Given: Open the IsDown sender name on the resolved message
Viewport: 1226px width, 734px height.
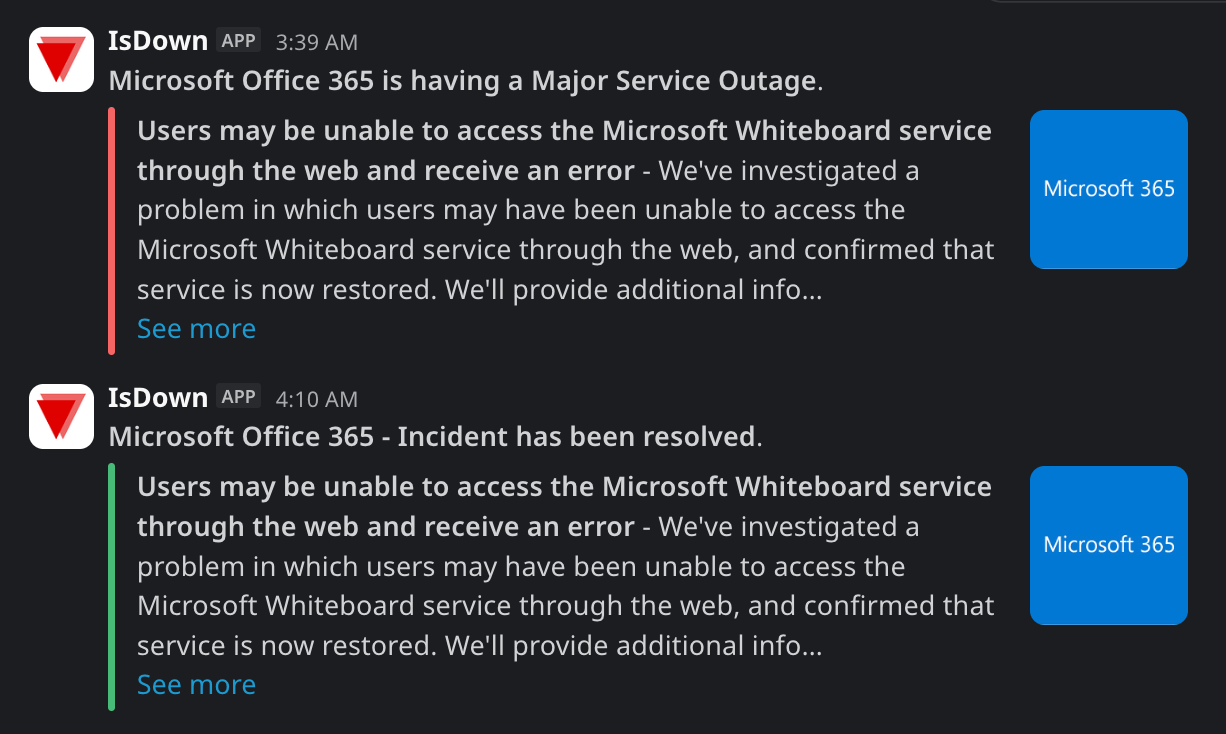Looking at the screenshot, I should click(x=158, y=397).
